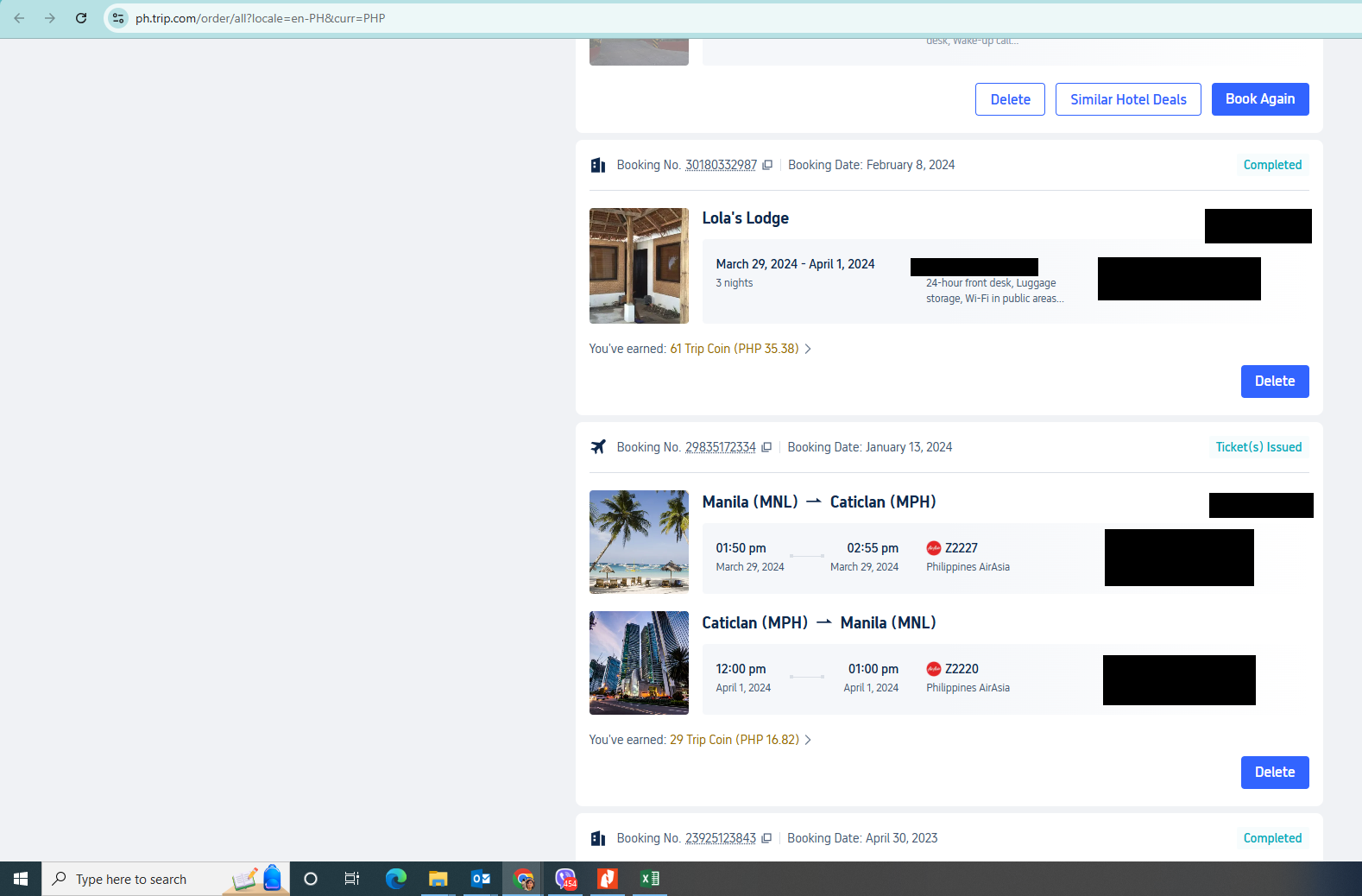Open booking number 29835172334
The width and height of the screenshot is (1362, 896).
click(721, 447)
